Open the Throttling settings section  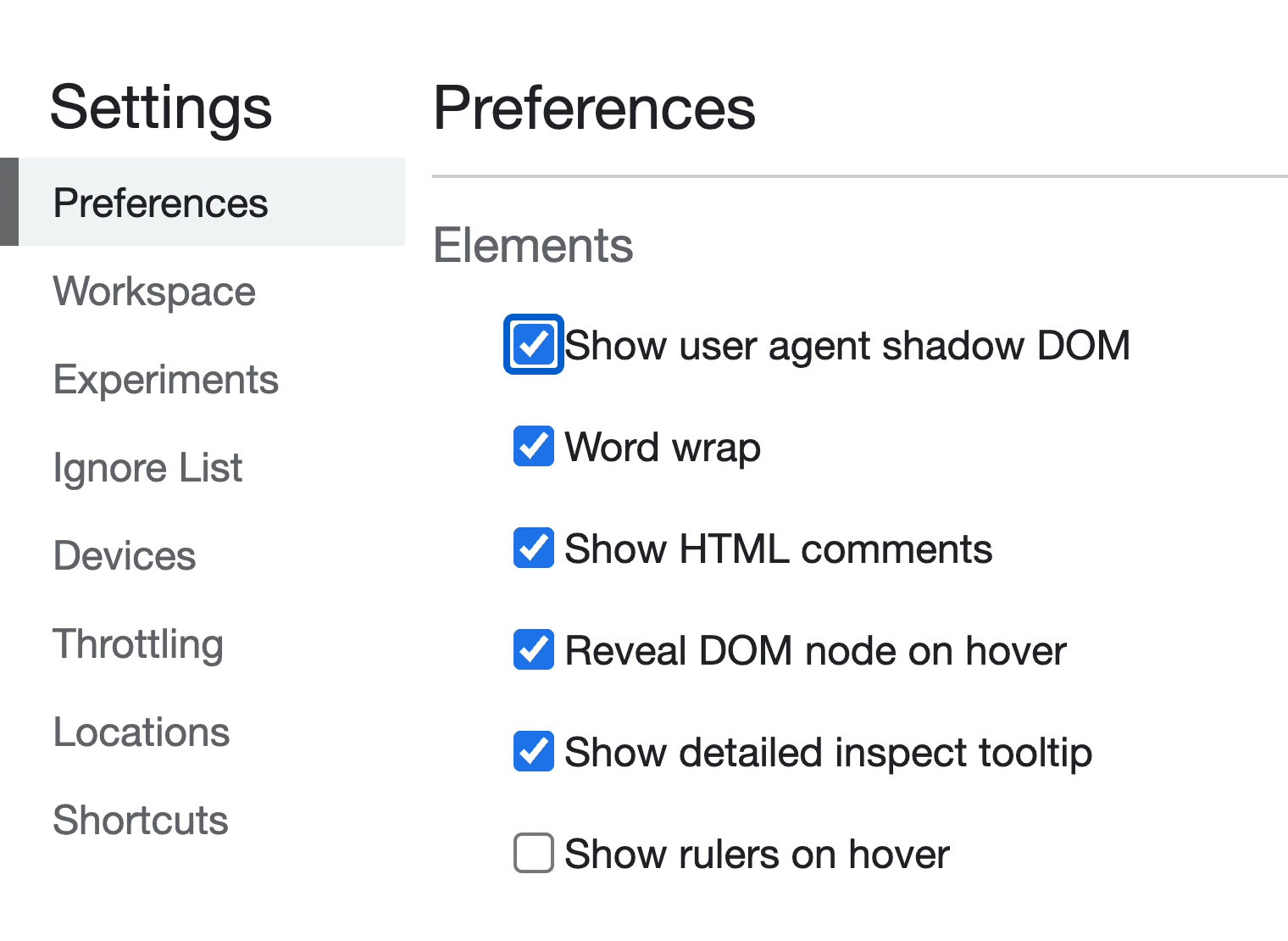click(x=138, y=644)
